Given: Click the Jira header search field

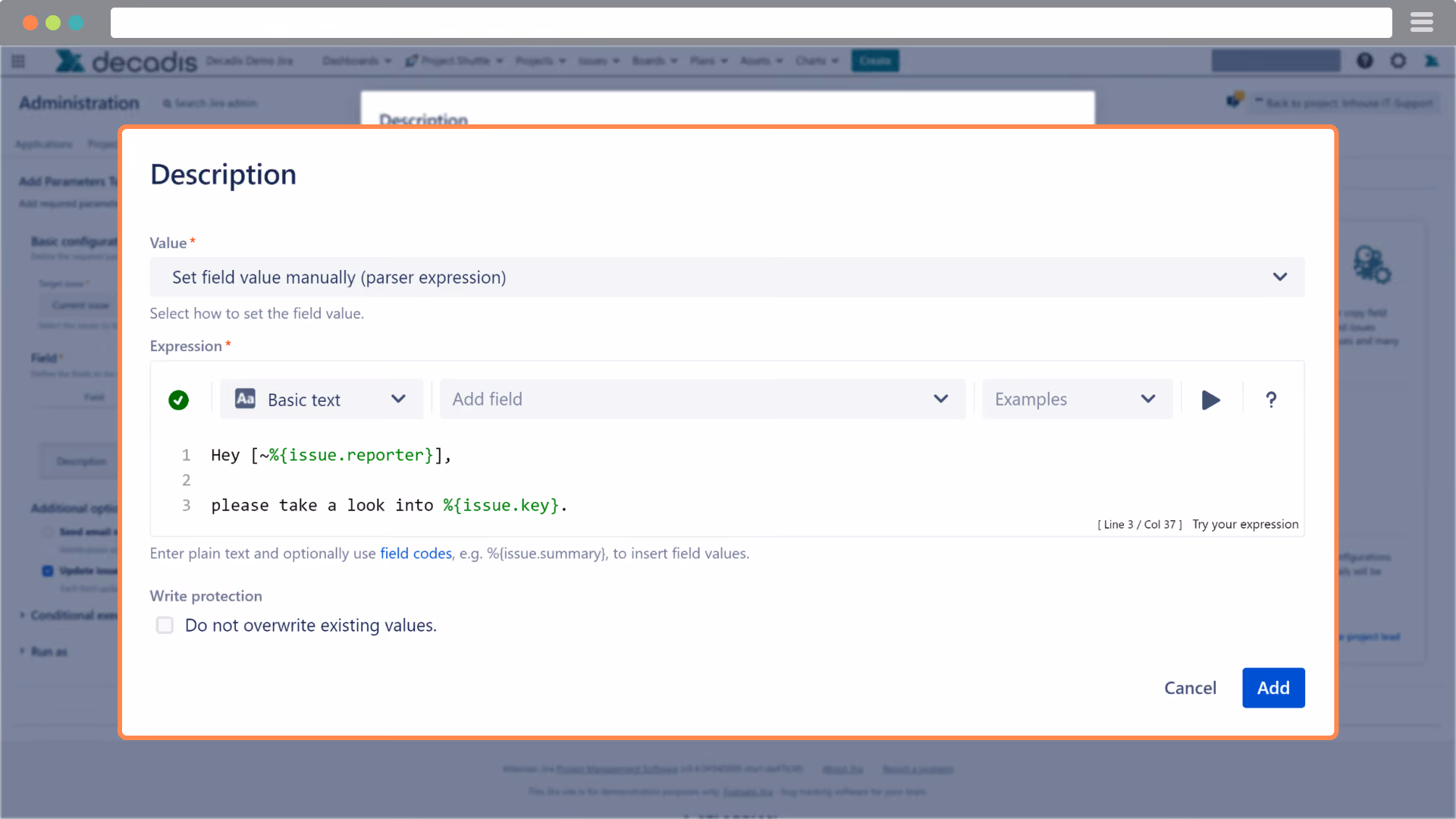Looking at the screenshot, I should 1276,61.
